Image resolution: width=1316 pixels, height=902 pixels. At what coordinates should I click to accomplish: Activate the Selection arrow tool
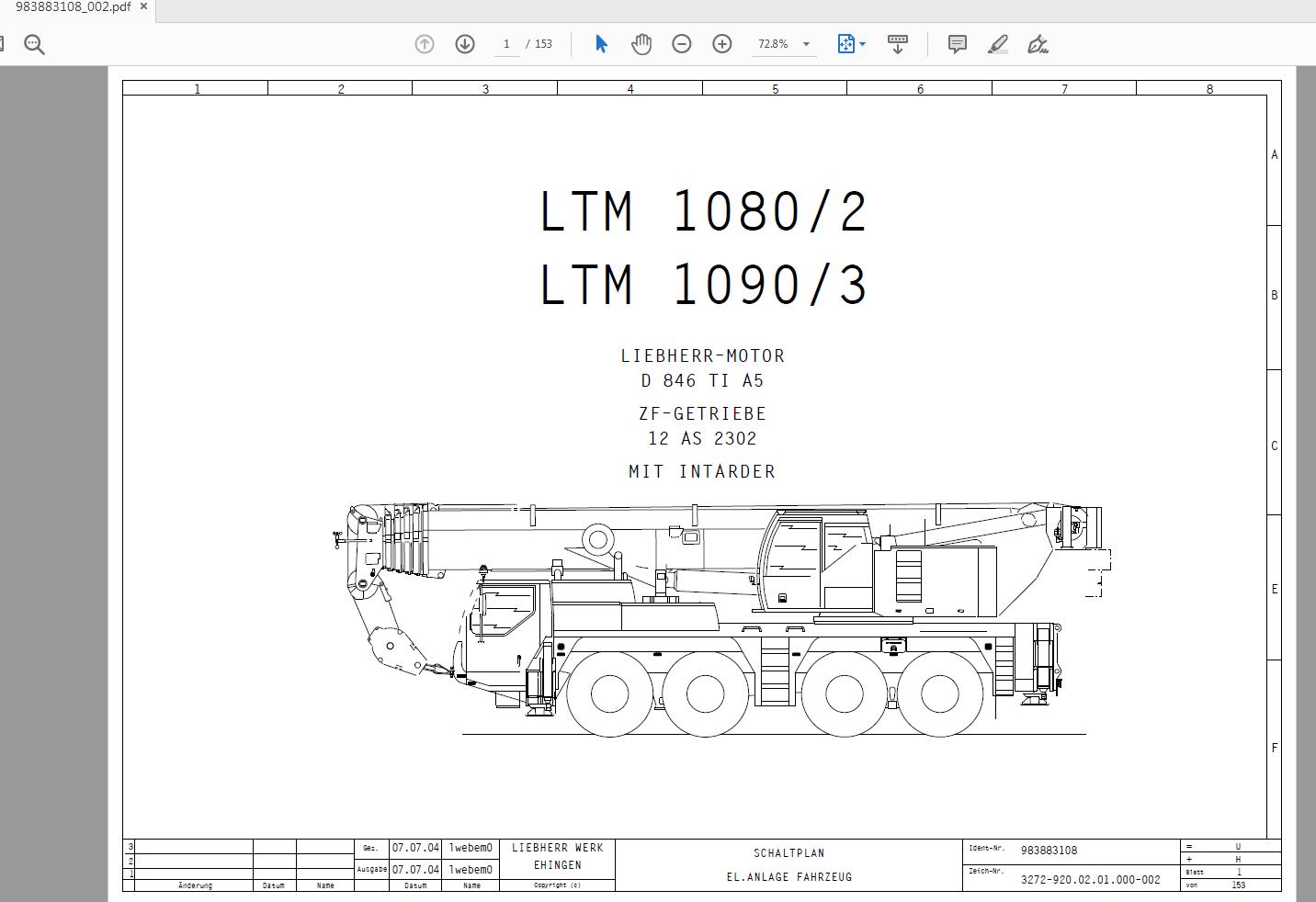click(601, 44)
